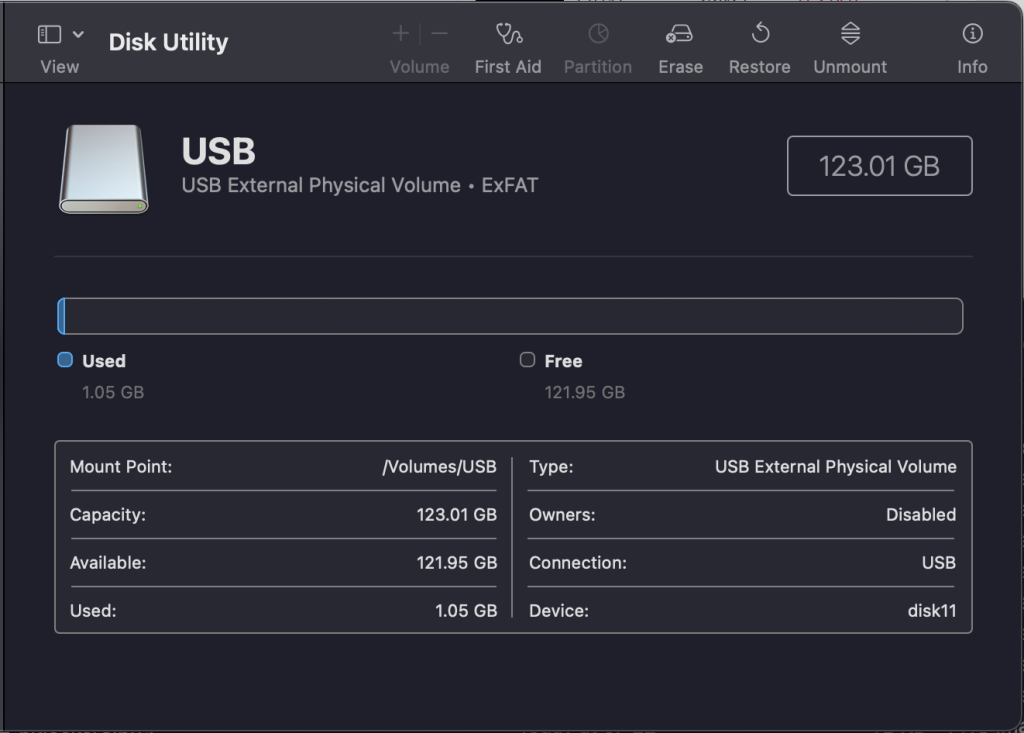The height and width of the screenshot is (733, 1024).
Task: Click the Disk Utility window title
Action: pos(168,42)
